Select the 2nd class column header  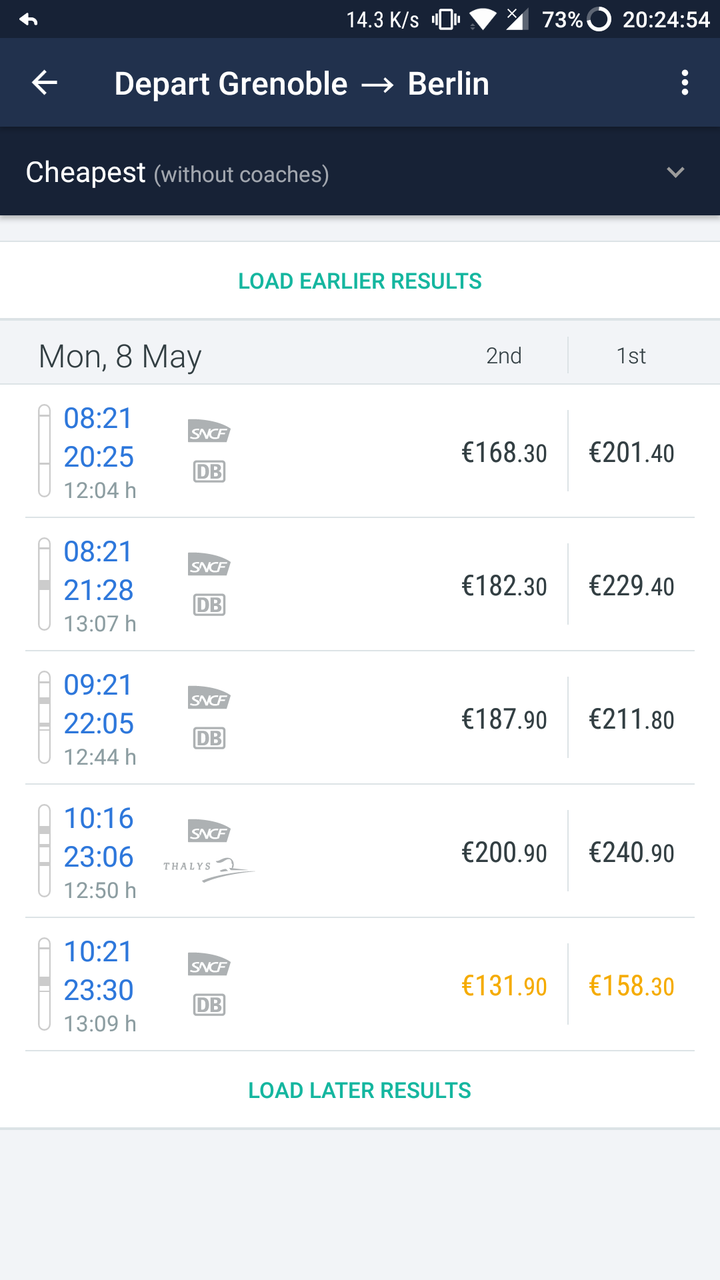coord(504,355)
